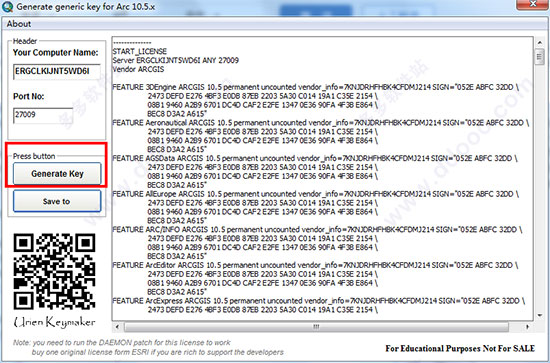This screenshot has height=363, width=550.
Task: Click the FEATURE ArcExpress line
Action: [x=318, y=301]
